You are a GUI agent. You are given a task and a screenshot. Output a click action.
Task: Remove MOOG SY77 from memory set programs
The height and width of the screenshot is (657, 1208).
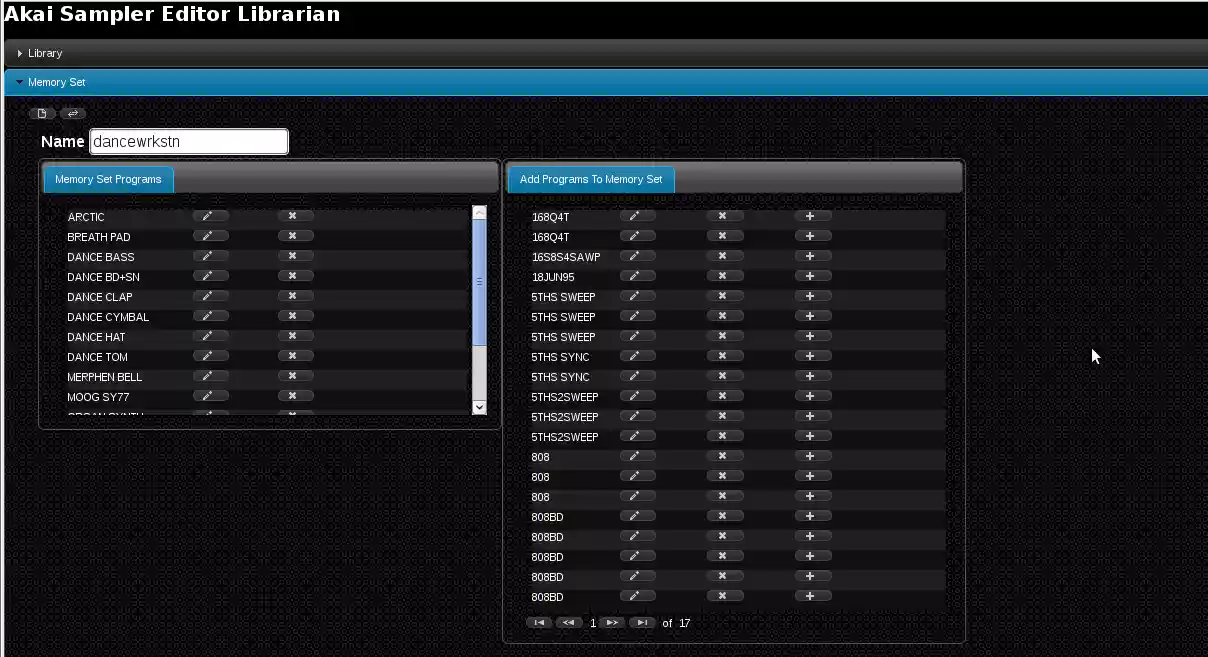[x=295, y=395]
